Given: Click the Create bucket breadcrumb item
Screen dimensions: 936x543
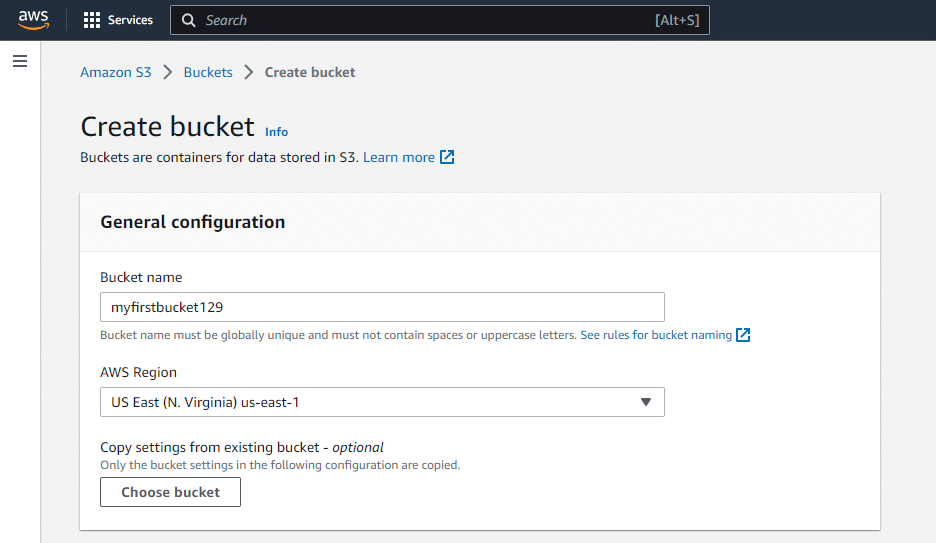Looking at the screenshot, I should [x=310, y=72].
